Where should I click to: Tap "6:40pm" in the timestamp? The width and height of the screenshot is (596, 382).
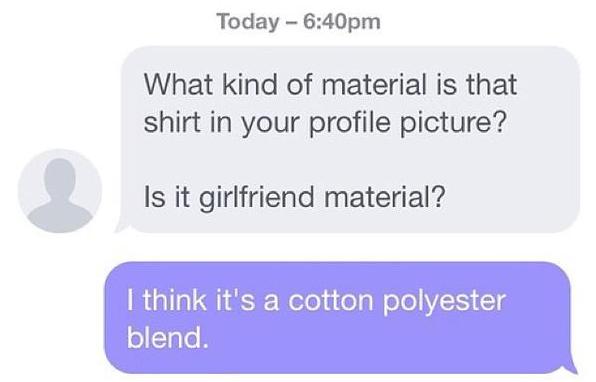[342, 22]
